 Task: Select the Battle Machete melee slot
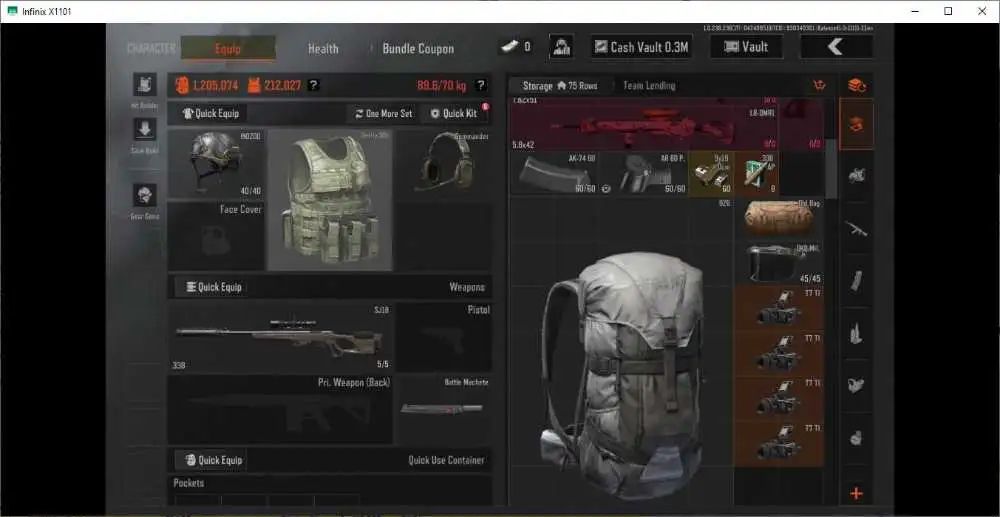443,409
